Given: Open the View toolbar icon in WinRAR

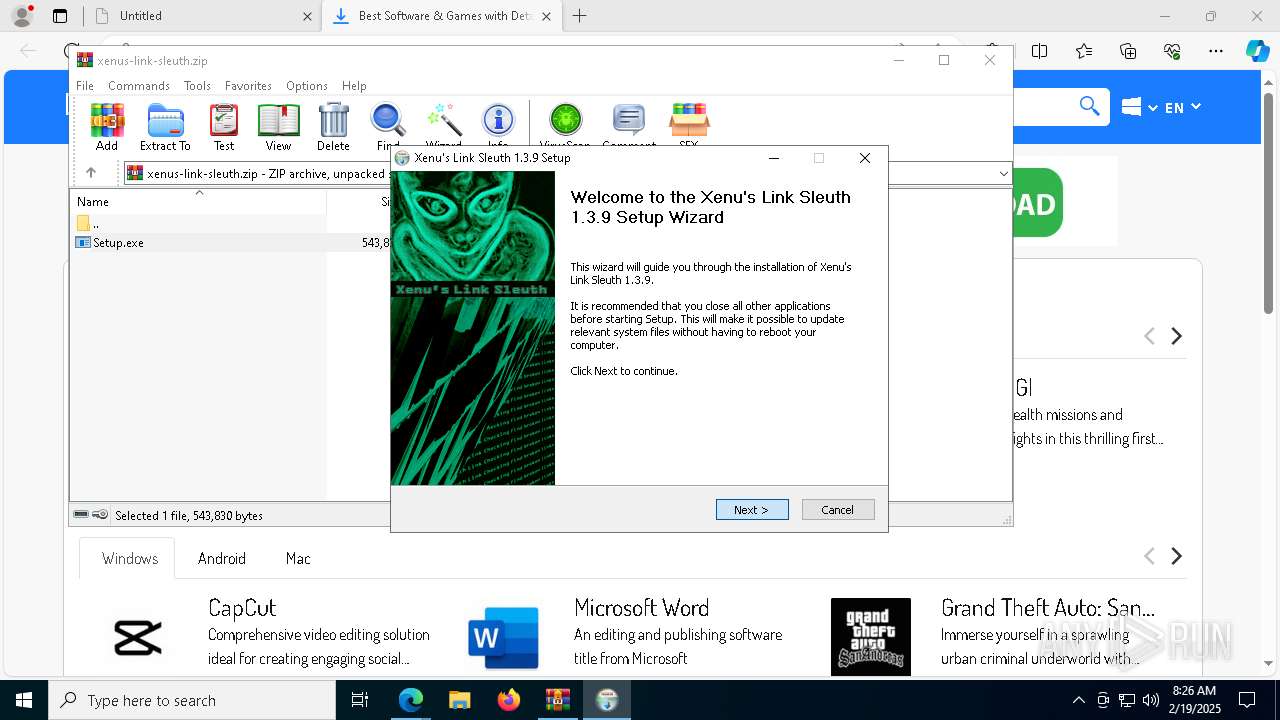Looking at the screenshot, I should 278,127.
